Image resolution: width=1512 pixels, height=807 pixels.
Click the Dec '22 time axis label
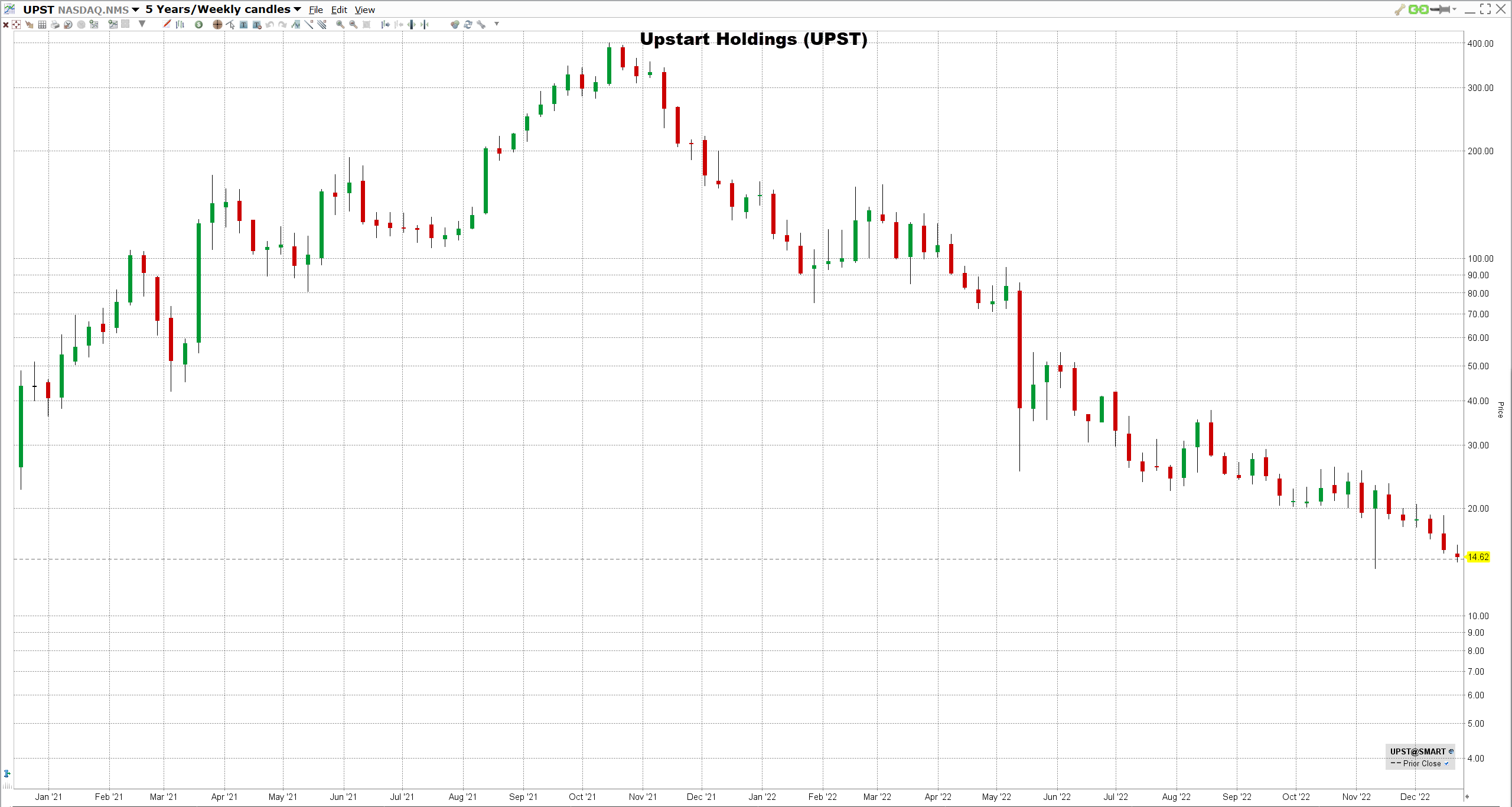click(x=1415, y=796)
